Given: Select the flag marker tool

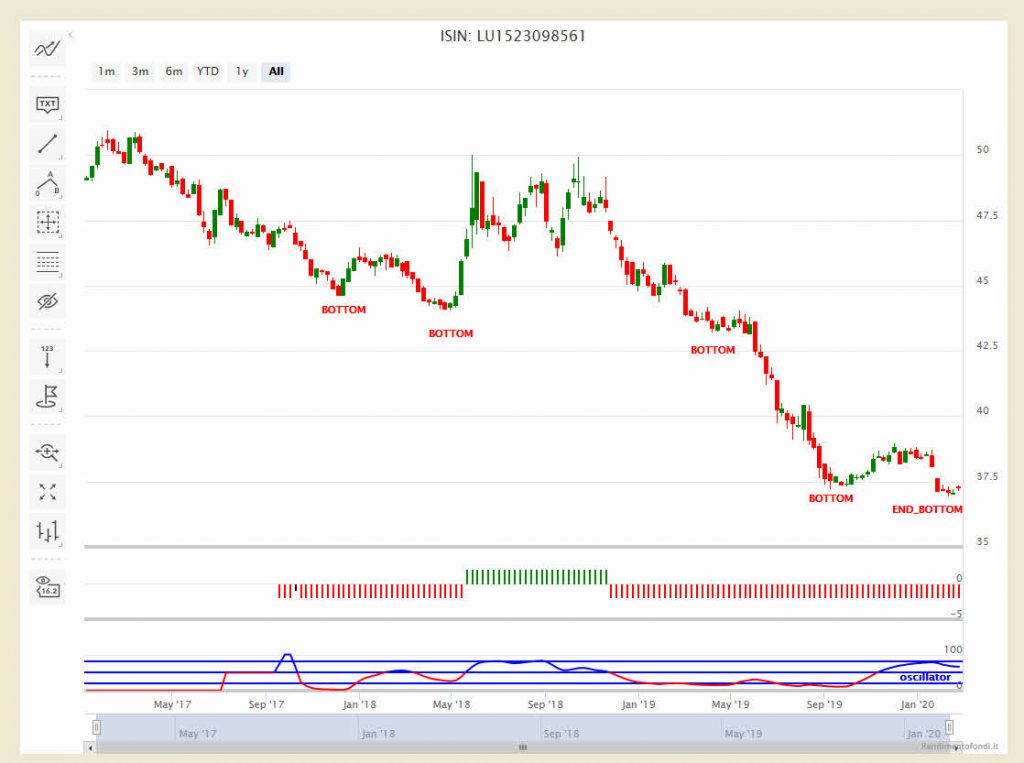Looking at the screenshot, I should coord(47,397).
